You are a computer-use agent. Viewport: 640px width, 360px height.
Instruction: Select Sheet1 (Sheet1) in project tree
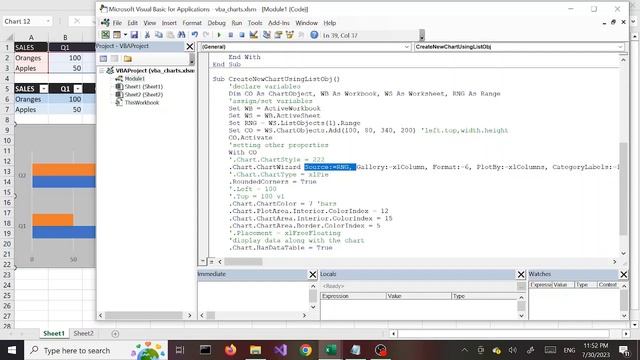click(x=143, y=87)
